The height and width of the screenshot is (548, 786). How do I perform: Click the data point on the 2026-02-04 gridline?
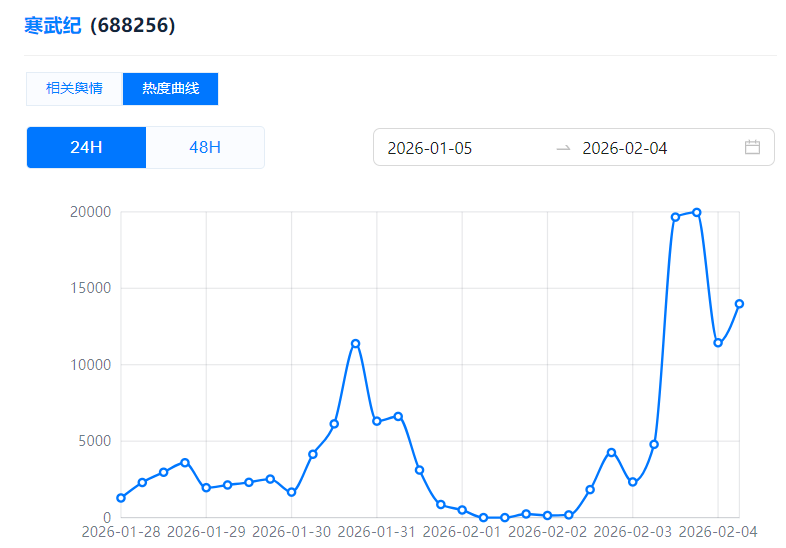click(718, 343)
